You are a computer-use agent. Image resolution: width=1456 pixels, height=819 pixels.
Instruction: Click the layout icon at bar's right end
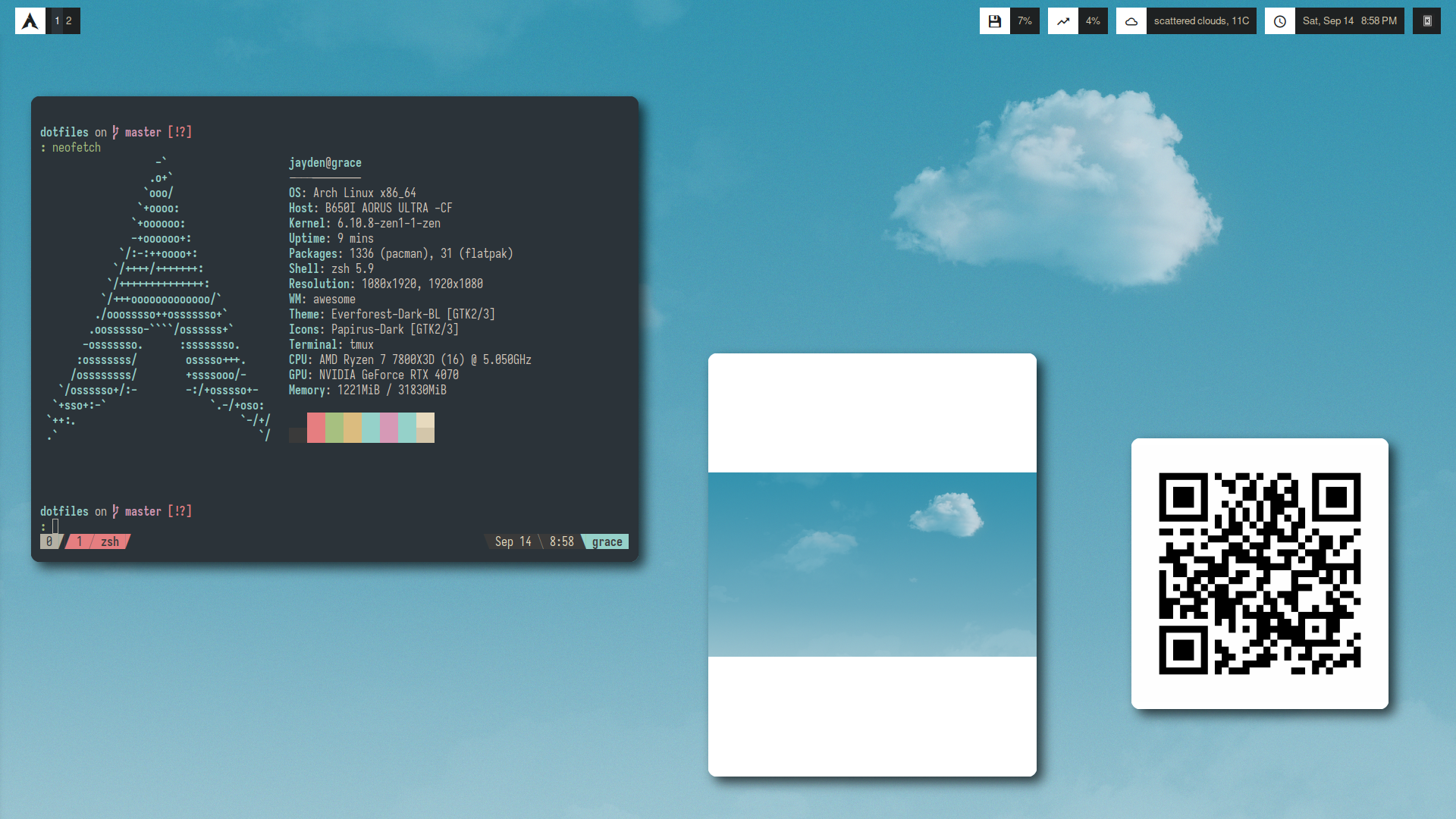pos(1426,21)
